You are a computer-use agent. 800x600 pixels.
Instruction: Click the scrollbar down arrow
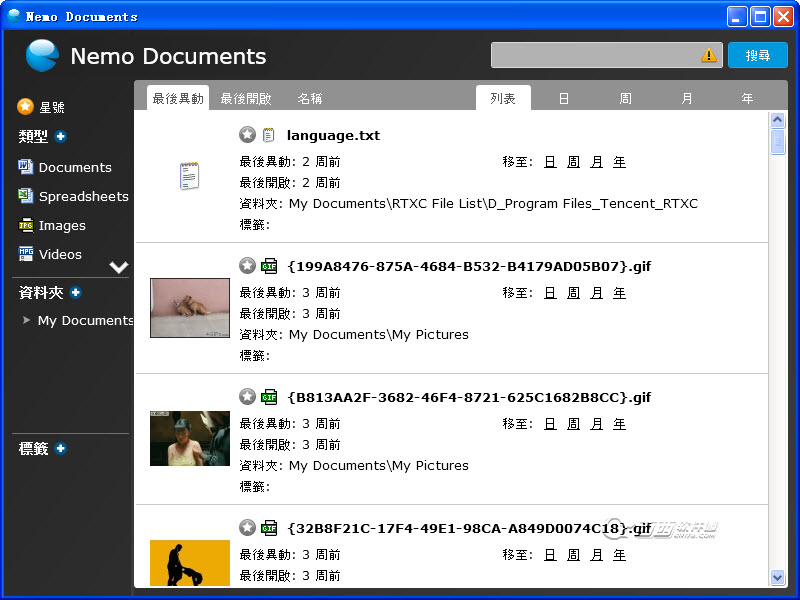pos(778,578)
